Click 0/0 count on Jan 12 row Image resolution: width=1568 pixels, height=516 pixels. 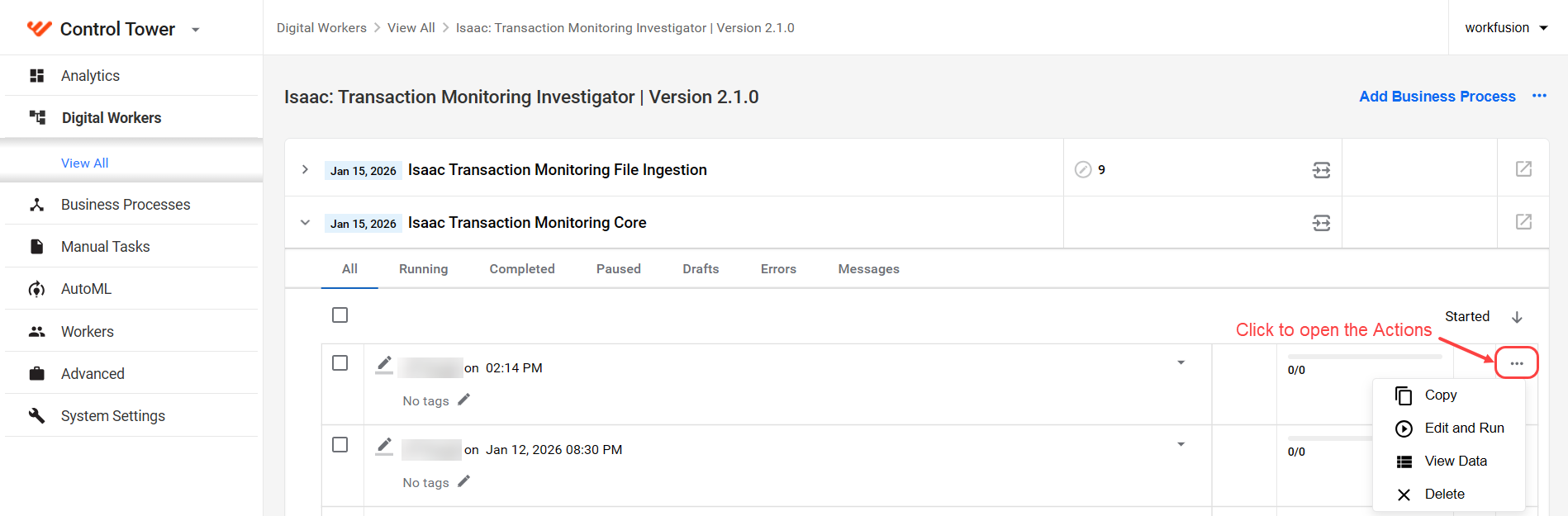[x=1296, y=452]
